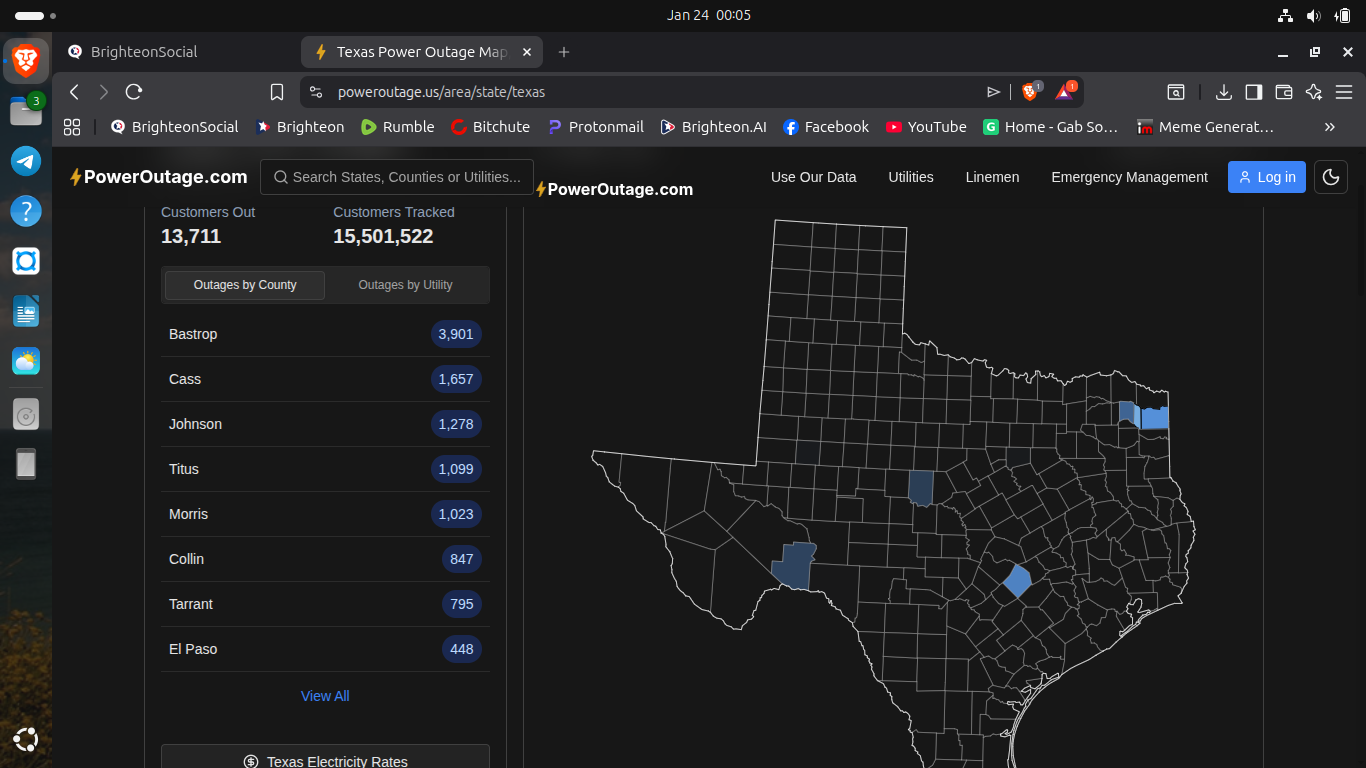The width and height of the screenshot is (1366, 768).
Task: Open the bookmarks apps grid icon
Action: (72, 127)
